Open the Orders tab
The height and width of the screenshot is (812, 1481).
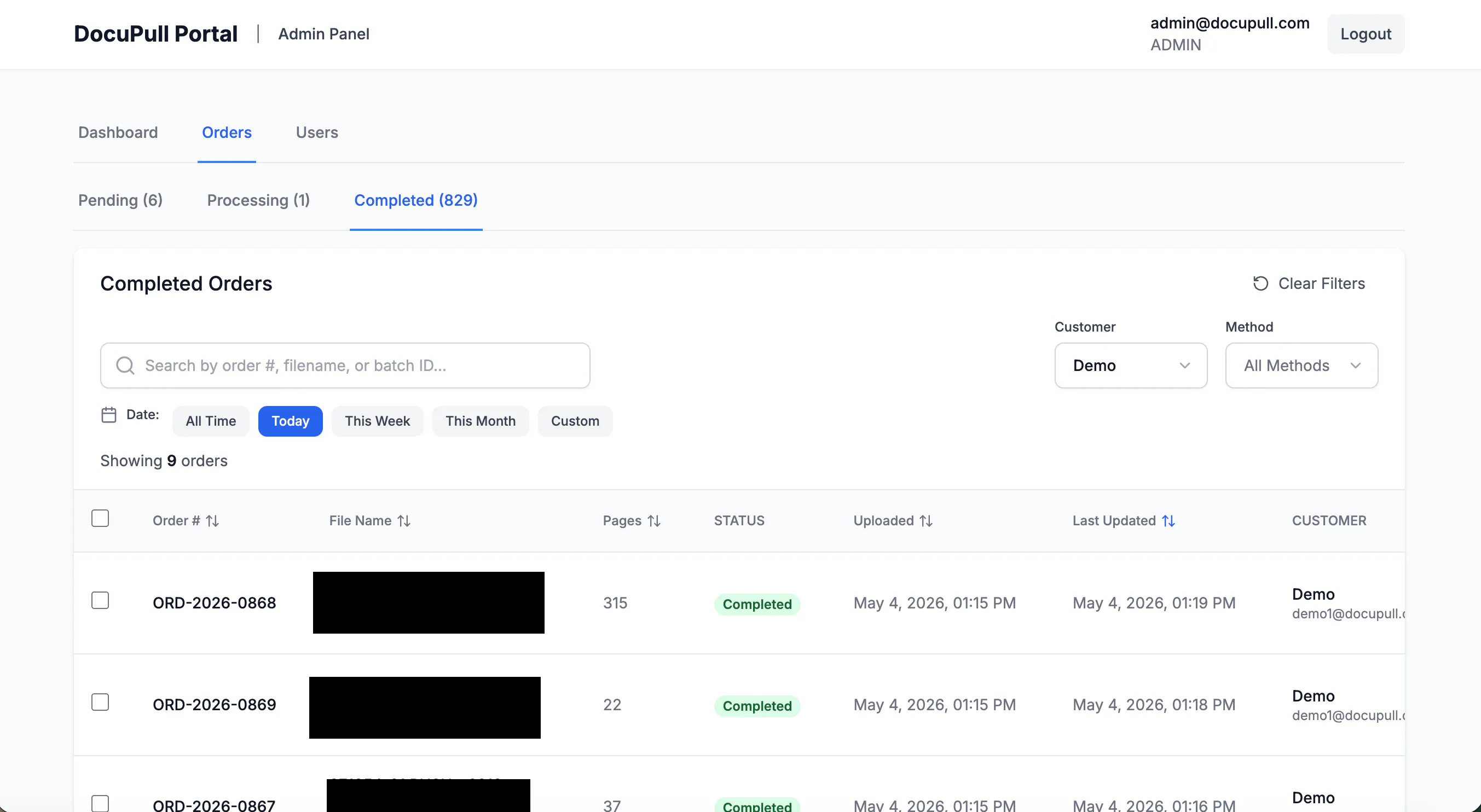click(x=227, y=133)
